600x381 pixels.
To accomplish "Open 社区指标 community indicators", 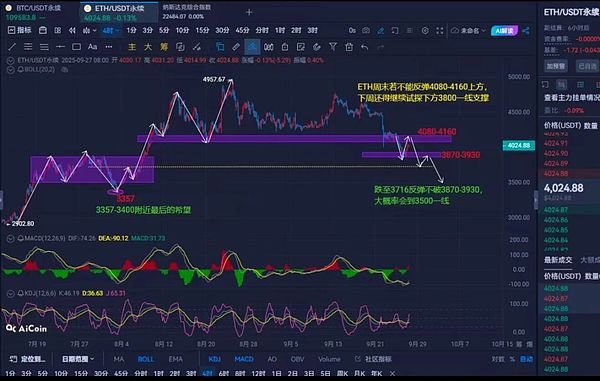I will coord(373,359).
